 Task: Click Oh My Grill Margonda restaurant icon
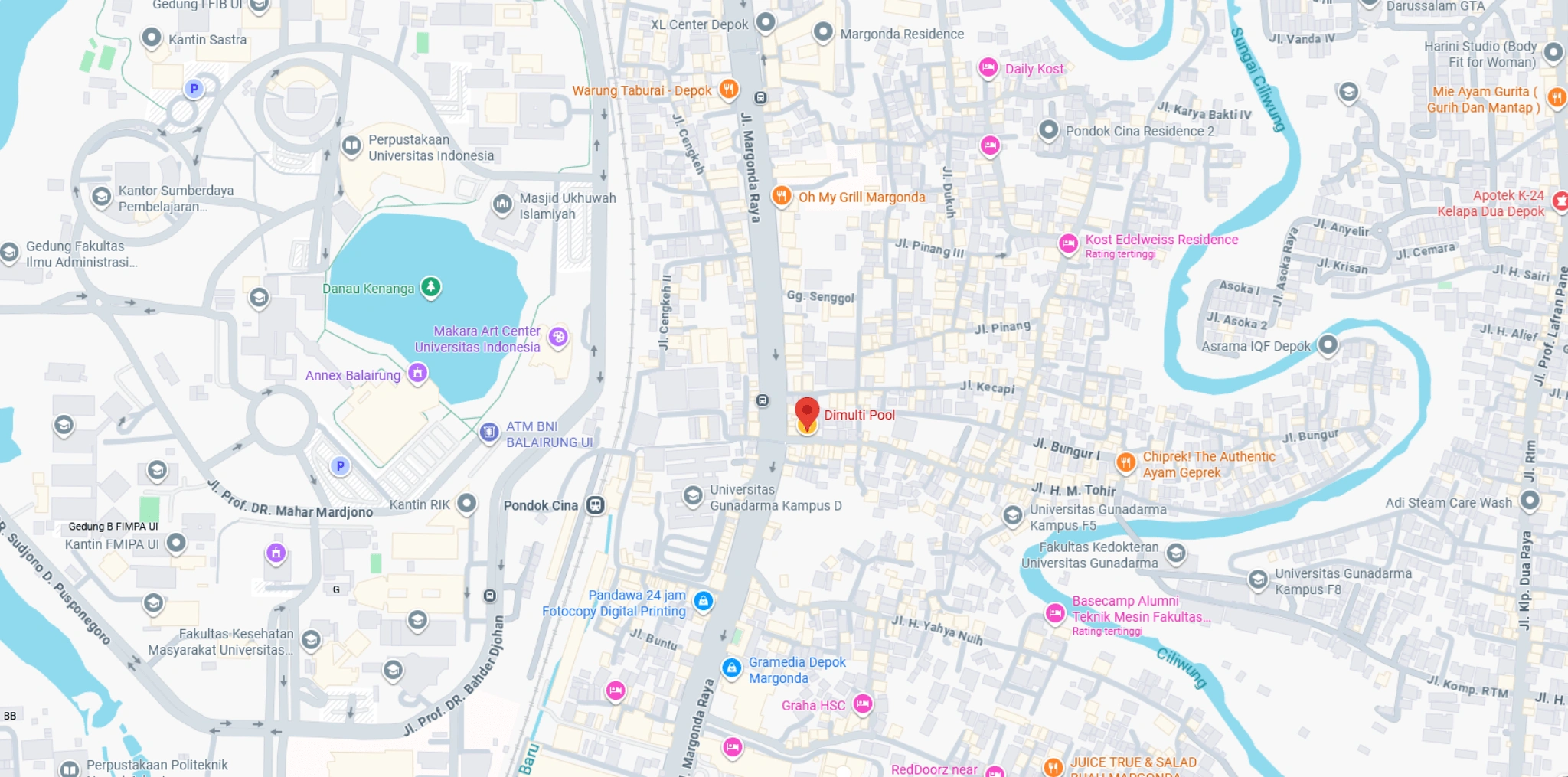[x=782, y=197]
